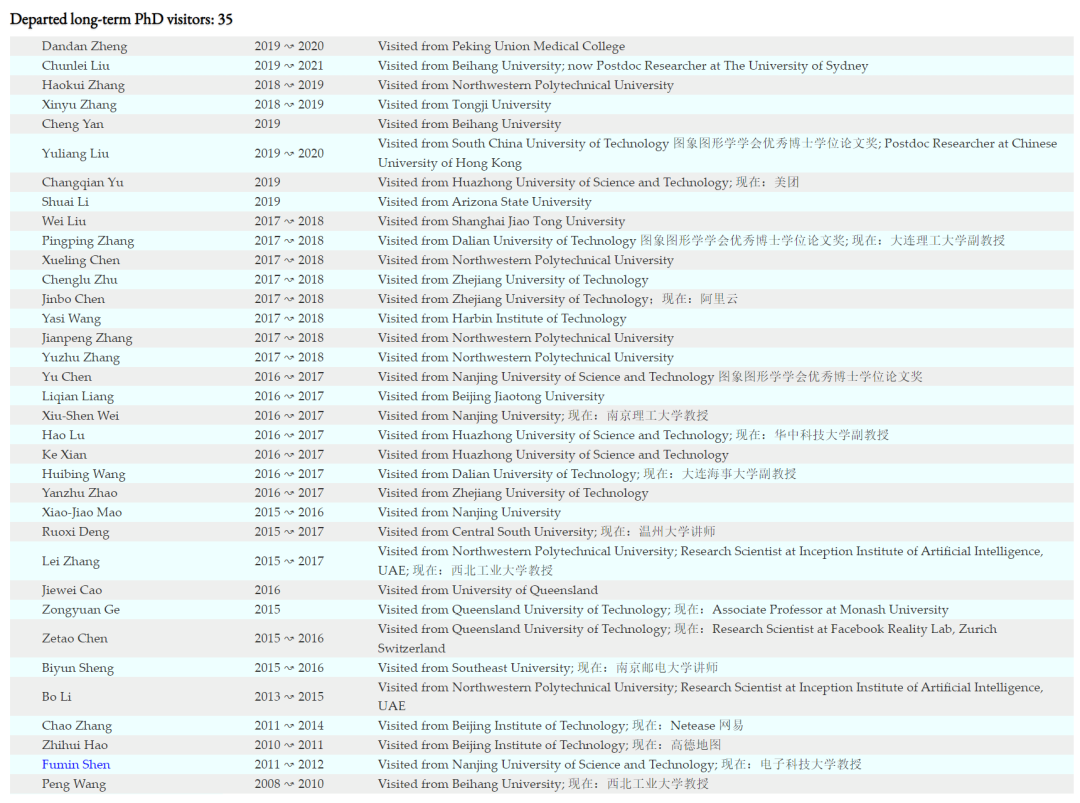The width and height of the screenshot is (1080, 803).
Task: Click the name Lei Zhang
Action: tap(70, 561)
